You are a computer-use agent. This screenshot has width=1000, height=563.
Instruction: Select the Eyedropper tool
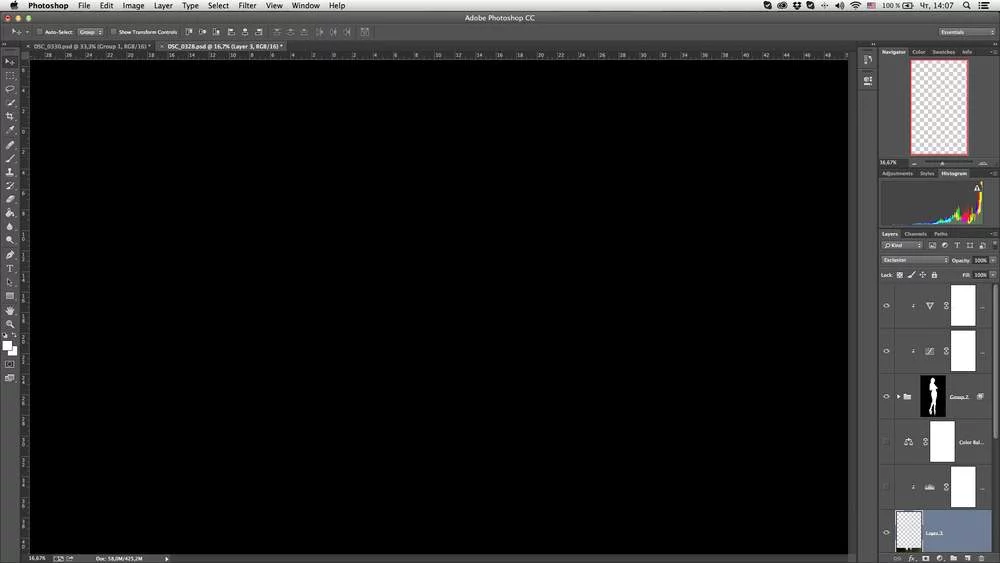tap(10, 130)
